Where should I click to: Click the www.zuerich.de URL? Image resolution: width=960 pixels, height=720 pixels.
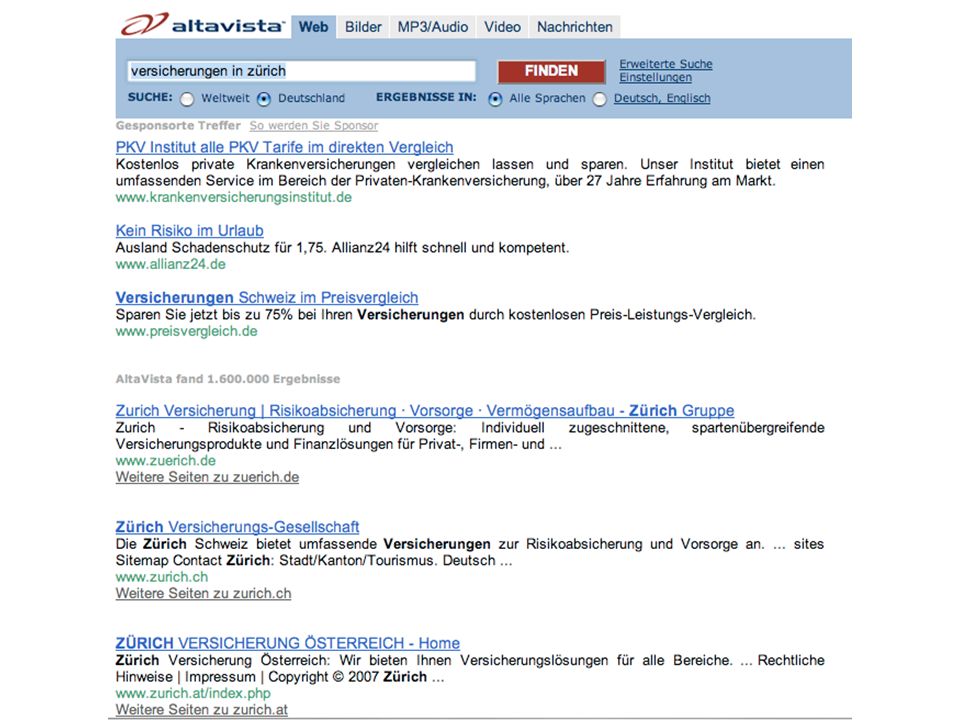point(166,460)
